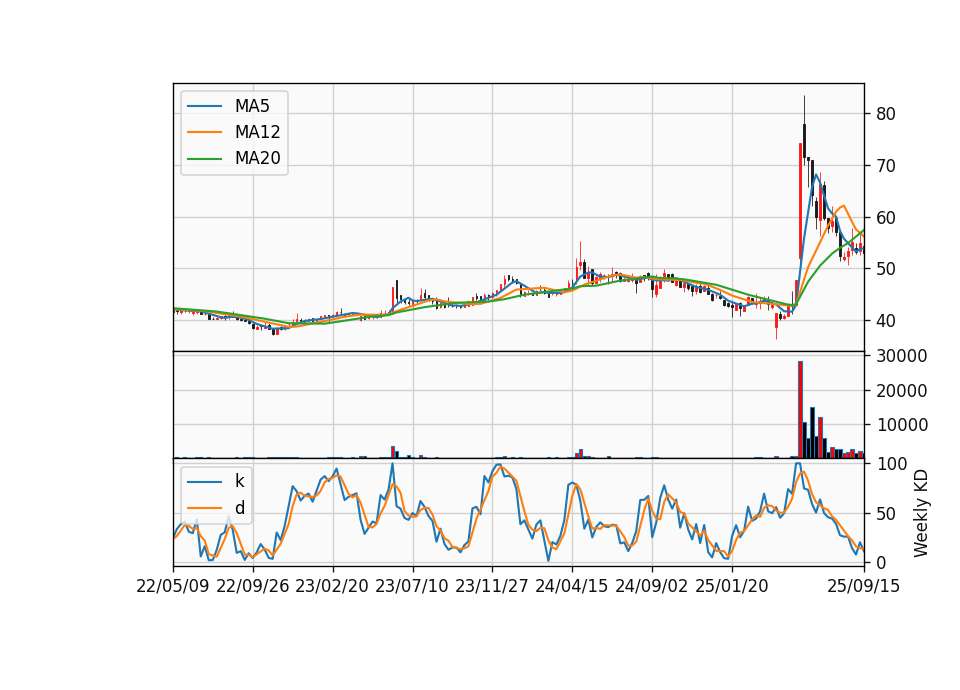The height and width of the screenshot is (690, 960).
Task: Click the 23/02/20 date tick label
Action: [332, 586]
